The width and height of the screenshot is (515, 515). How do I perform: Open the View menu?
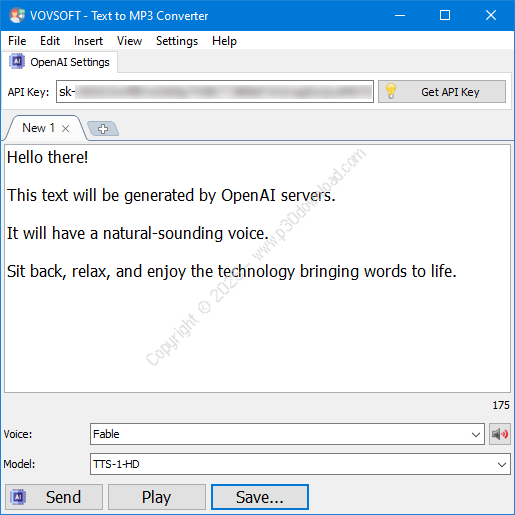[x=129, y=41]
